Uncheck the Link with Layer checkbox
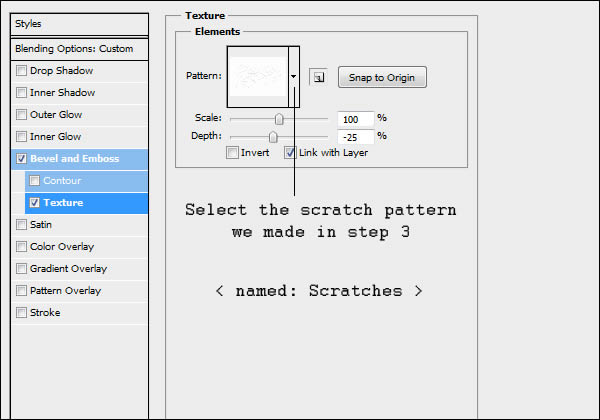Screen dimensions: 600x420 point(290,153)
